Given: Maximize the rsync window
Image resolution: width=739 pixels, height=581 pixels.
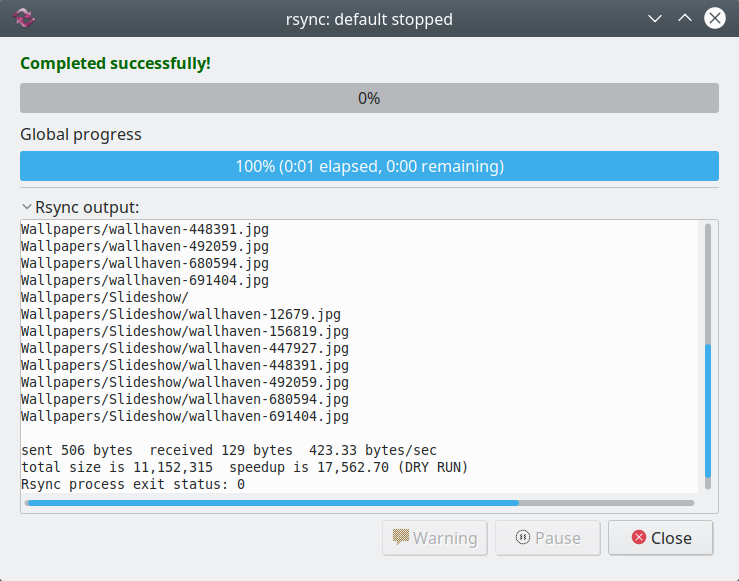Looking at the screenshot, I should [x=685, y=19].
